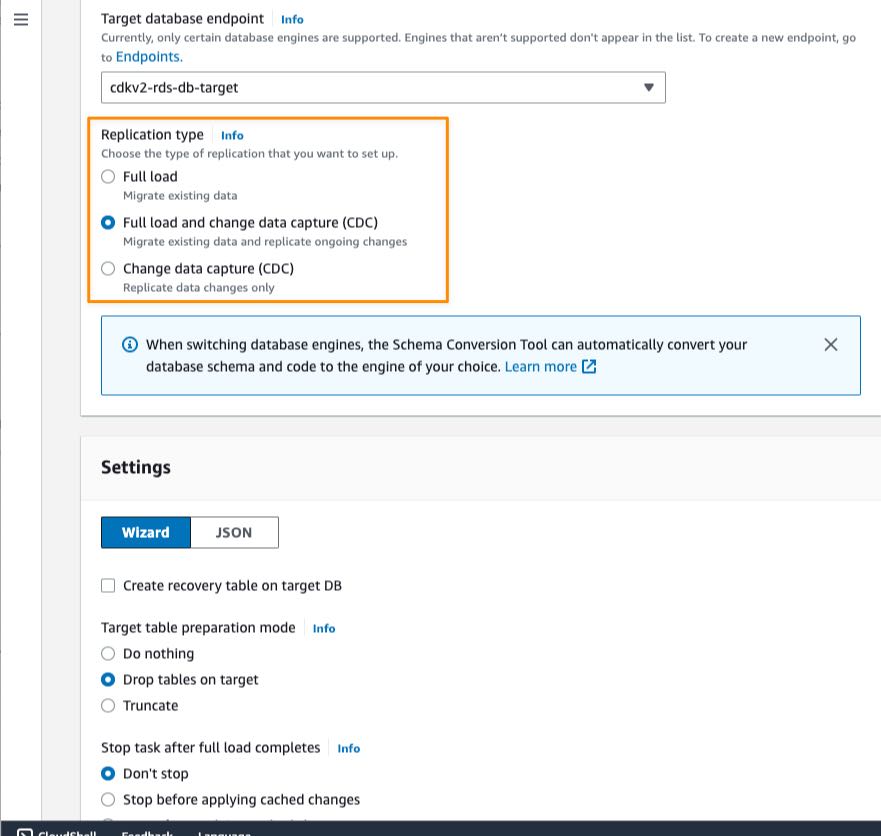Open the CloudShell icon in footer
The image size is (881, 836).
(x=25, y=832)
